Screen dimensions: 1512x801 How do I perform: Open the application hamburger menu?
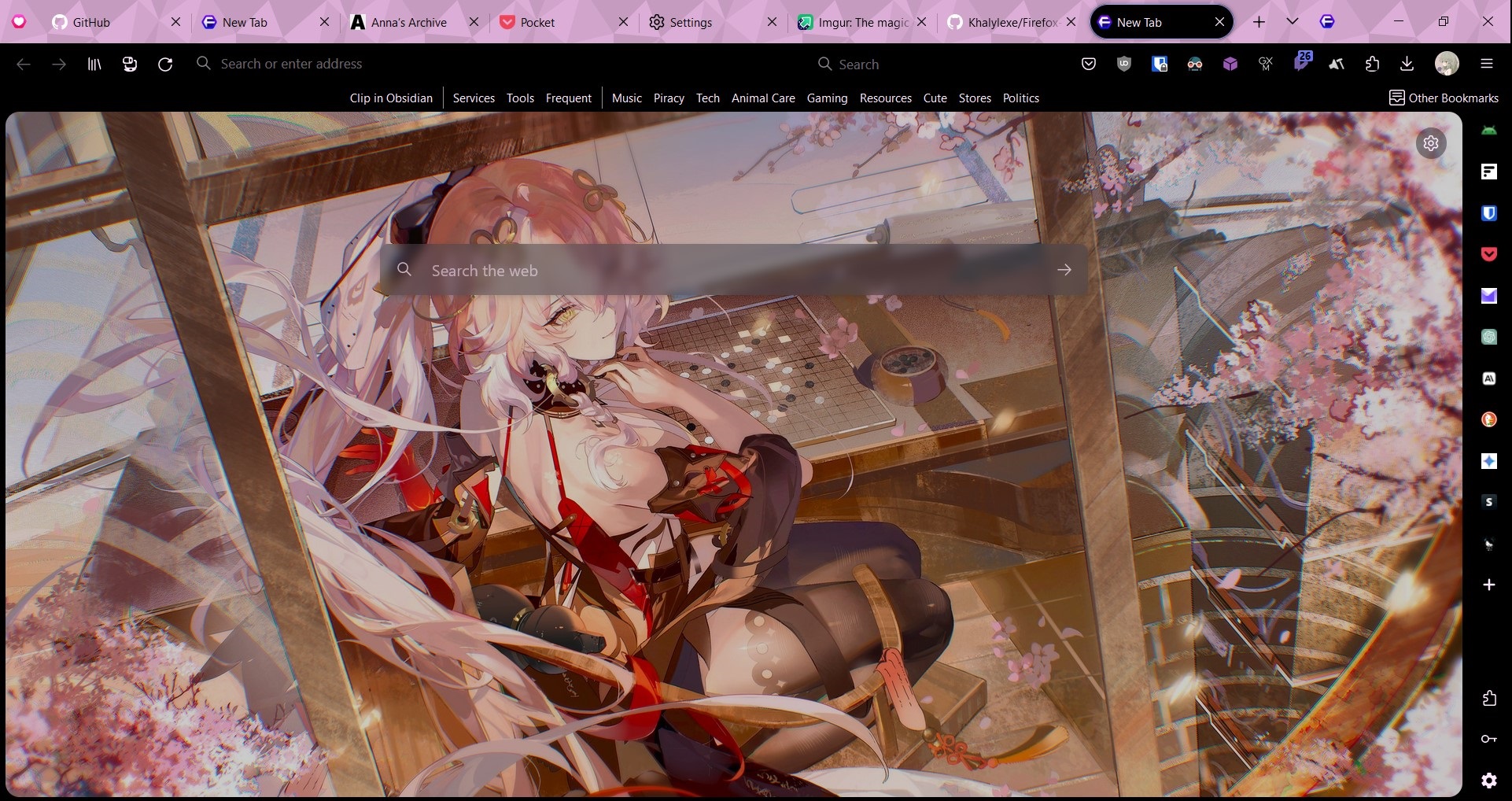(1487, 64)
